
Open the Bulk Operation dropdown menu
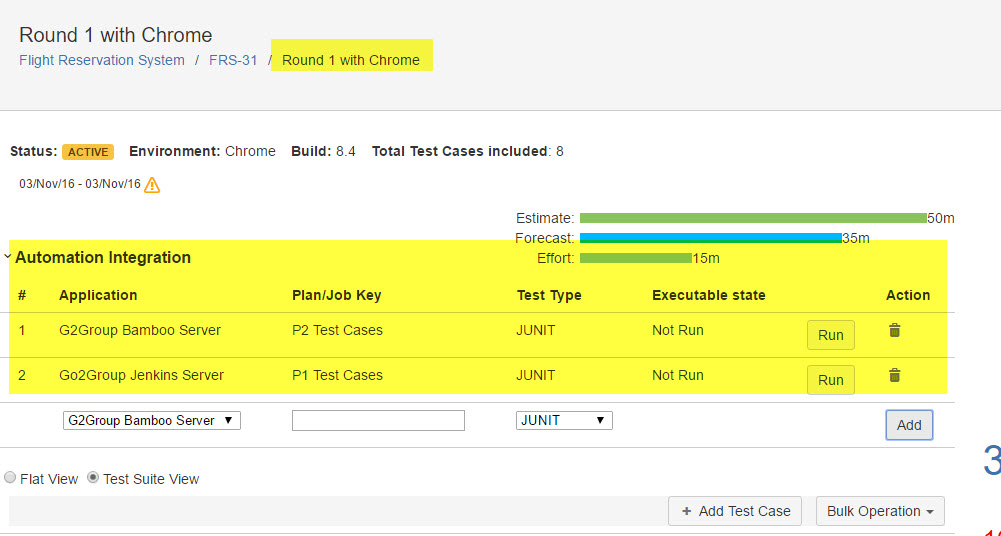pyautogui.click(x=880, y=511)
